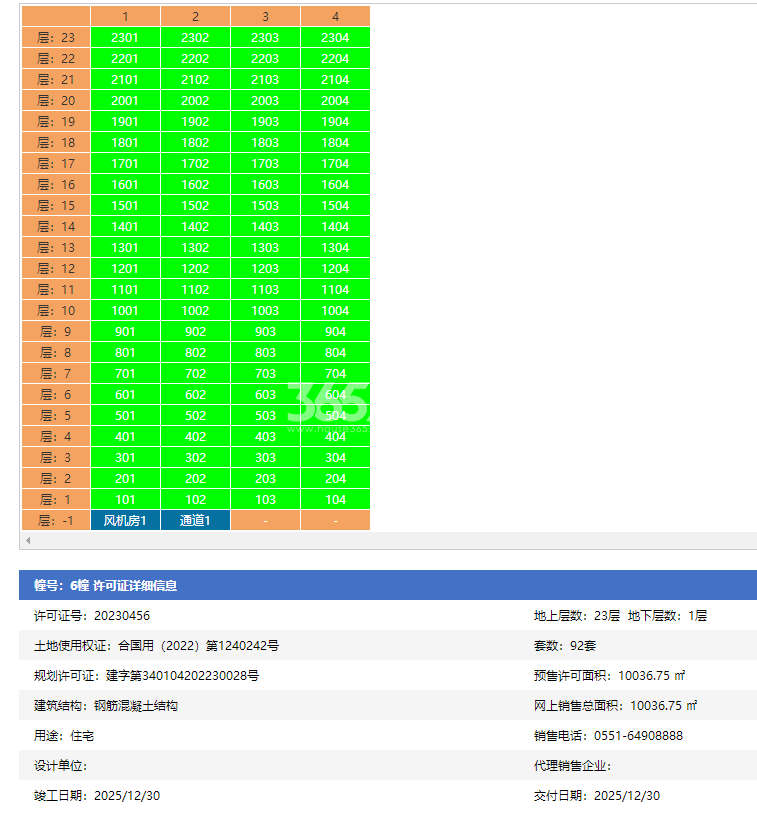Image resolution: width=757 pixels, height=814 pixels.
Task: Click unit 1703 cell
Action: pos(265,164)
